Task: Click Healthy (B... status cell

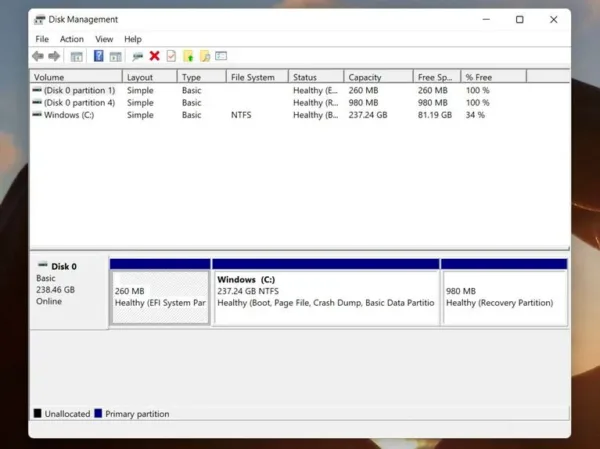Action: [x=316, y=115]
